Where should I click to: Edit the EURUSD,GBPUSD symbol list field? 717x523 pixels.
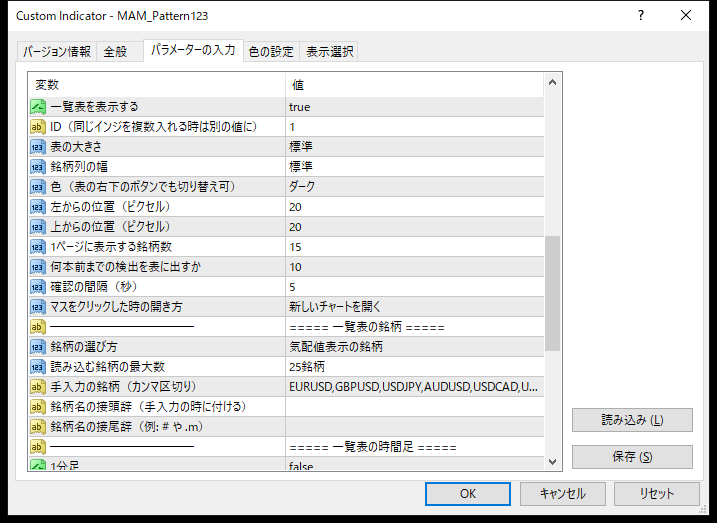coord(415,387)
